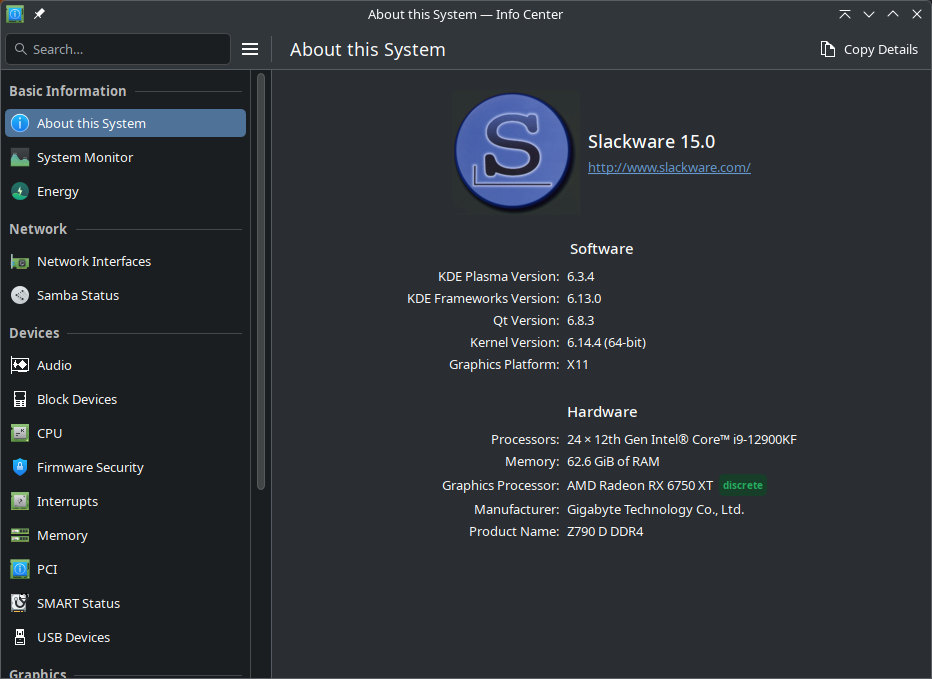Click the PCI info icon
The width and height of the screenshot is (932, 679).
(x=20, y=569)
